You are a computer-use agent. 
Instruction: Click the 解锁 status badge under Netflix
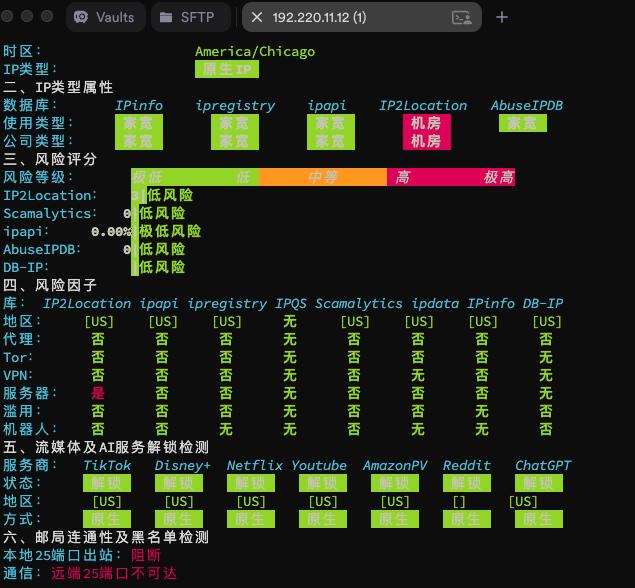251,483
